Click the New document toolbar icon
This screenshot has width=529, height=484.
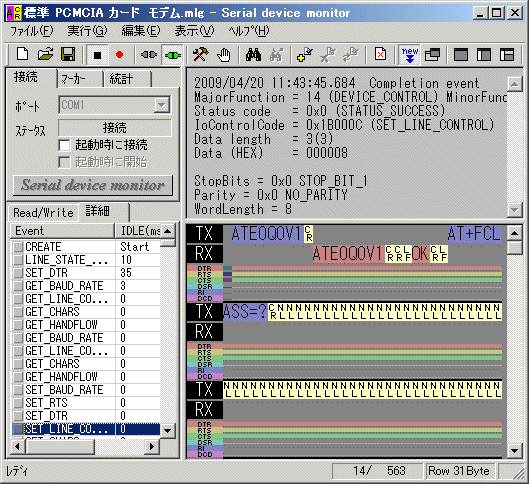pos(23,54)
